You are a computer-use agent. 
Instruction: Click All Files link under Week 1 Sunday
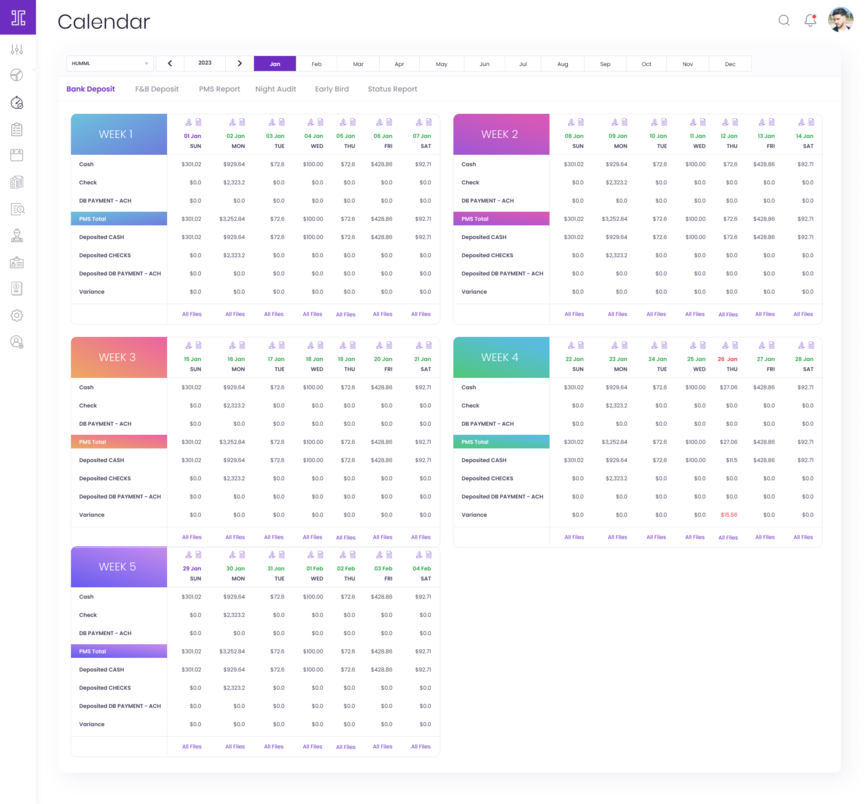(x=191, y=314)
